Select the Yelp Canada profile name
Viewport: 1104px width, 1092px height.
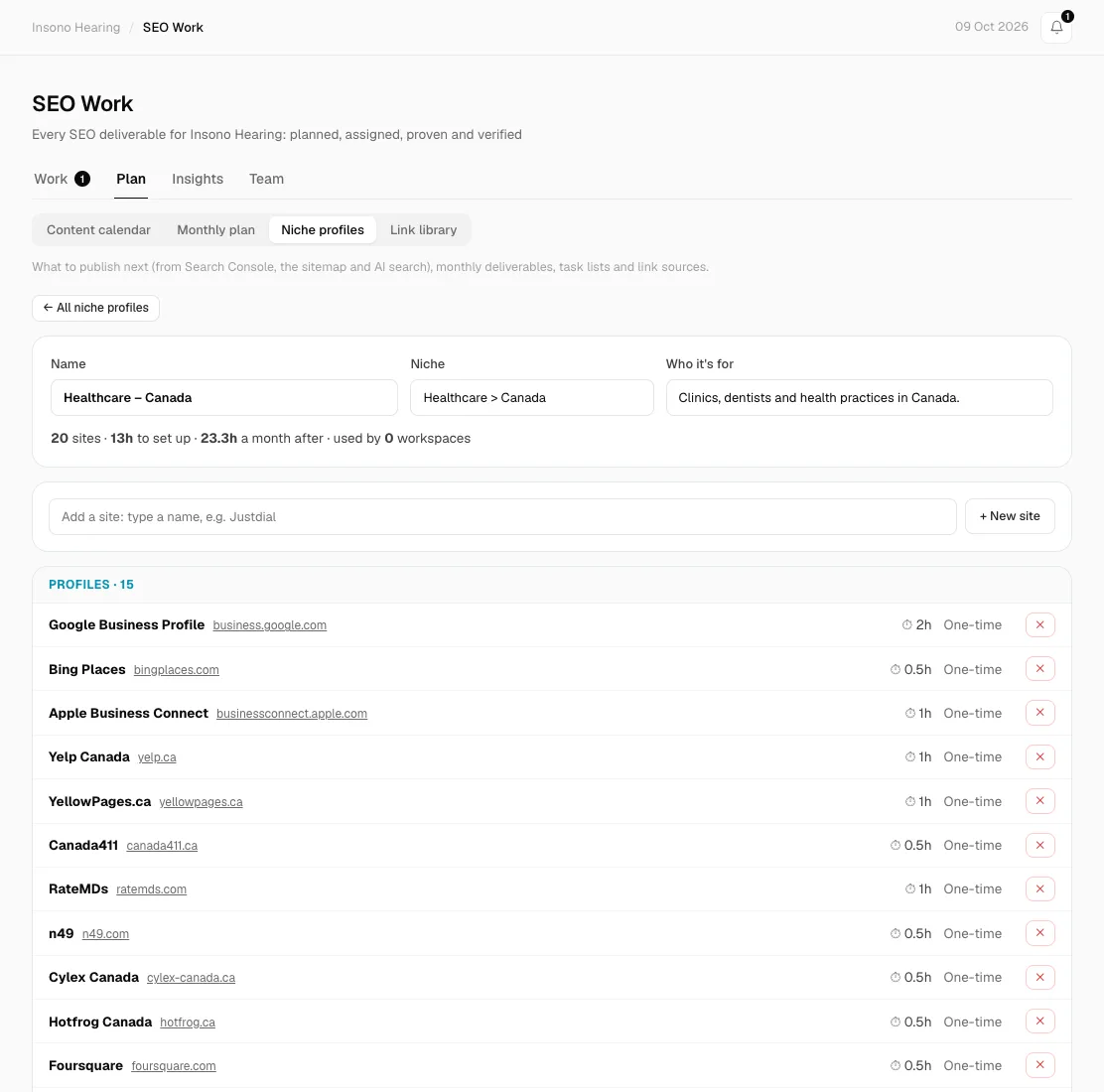click(x=88, y=756)
